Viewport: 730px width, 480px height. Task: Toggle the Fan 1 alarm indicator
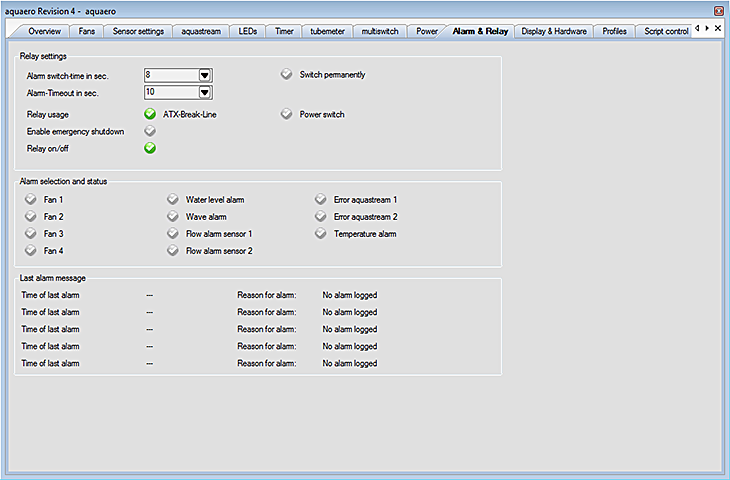pos(30,200)
